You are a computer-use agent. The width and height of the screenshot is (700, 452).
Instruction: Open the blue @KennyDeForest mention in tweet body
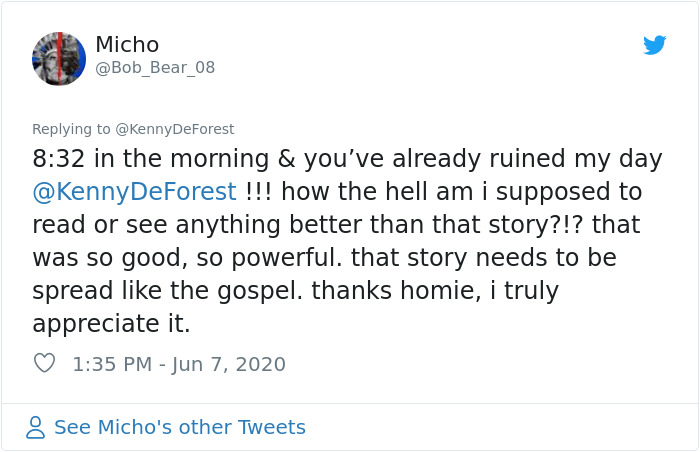134,191
